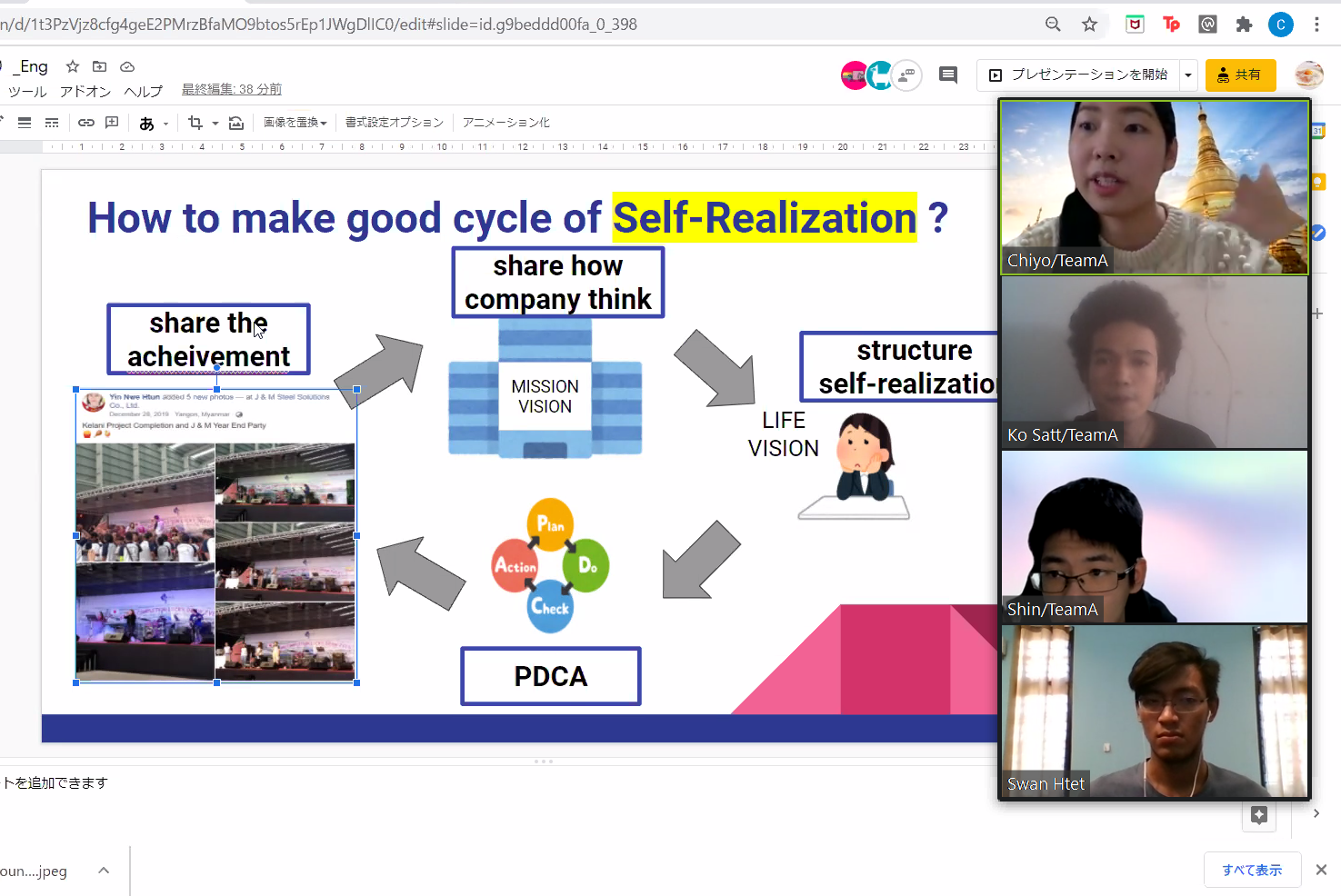
Task: Click the yellow 共有 share button
Action: coord(1240,75)
